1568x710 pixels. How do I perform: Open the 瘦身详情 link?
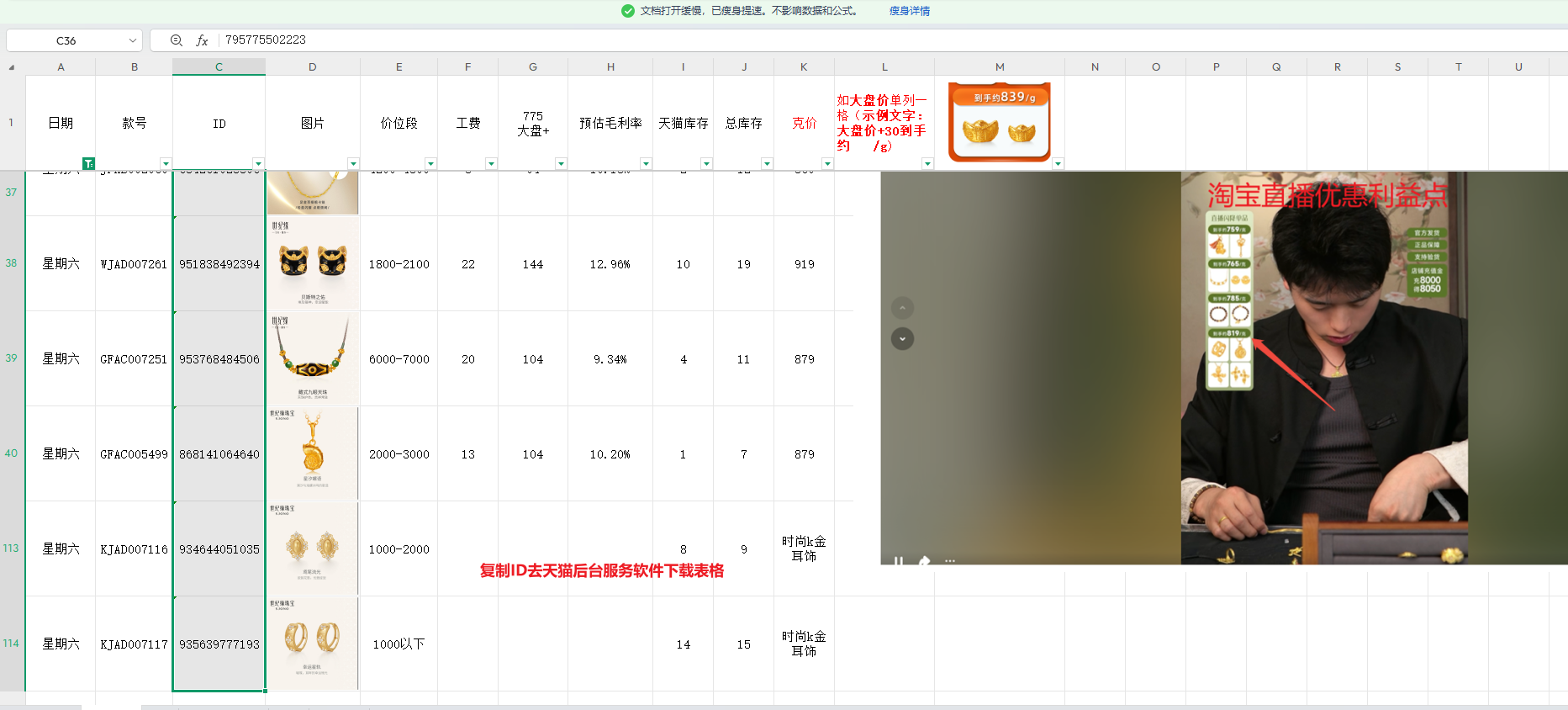[909, 11]
